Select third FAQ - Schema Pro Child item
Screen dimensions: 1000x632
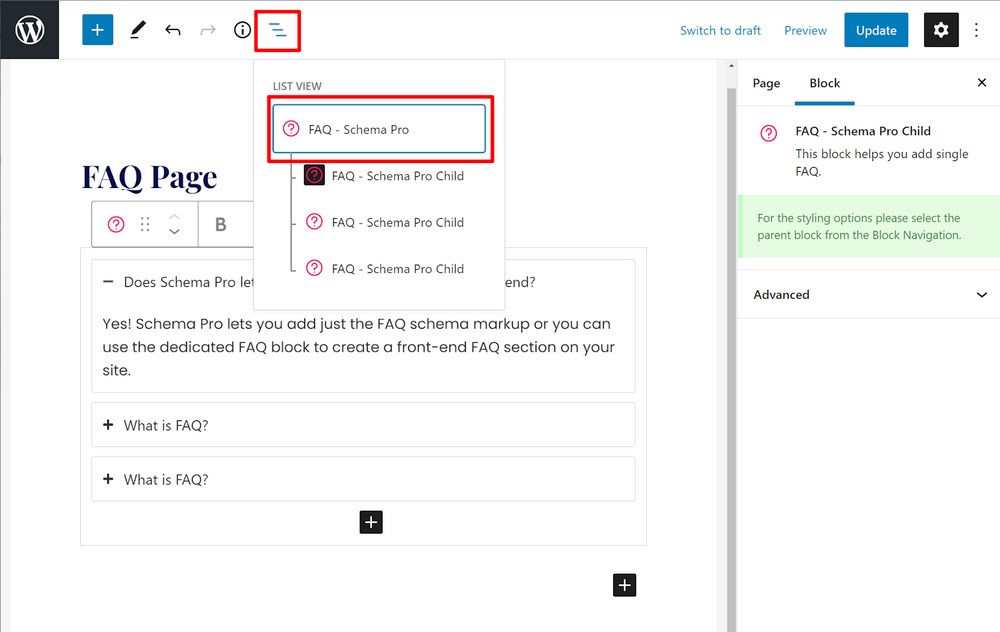tap(384, 268)
